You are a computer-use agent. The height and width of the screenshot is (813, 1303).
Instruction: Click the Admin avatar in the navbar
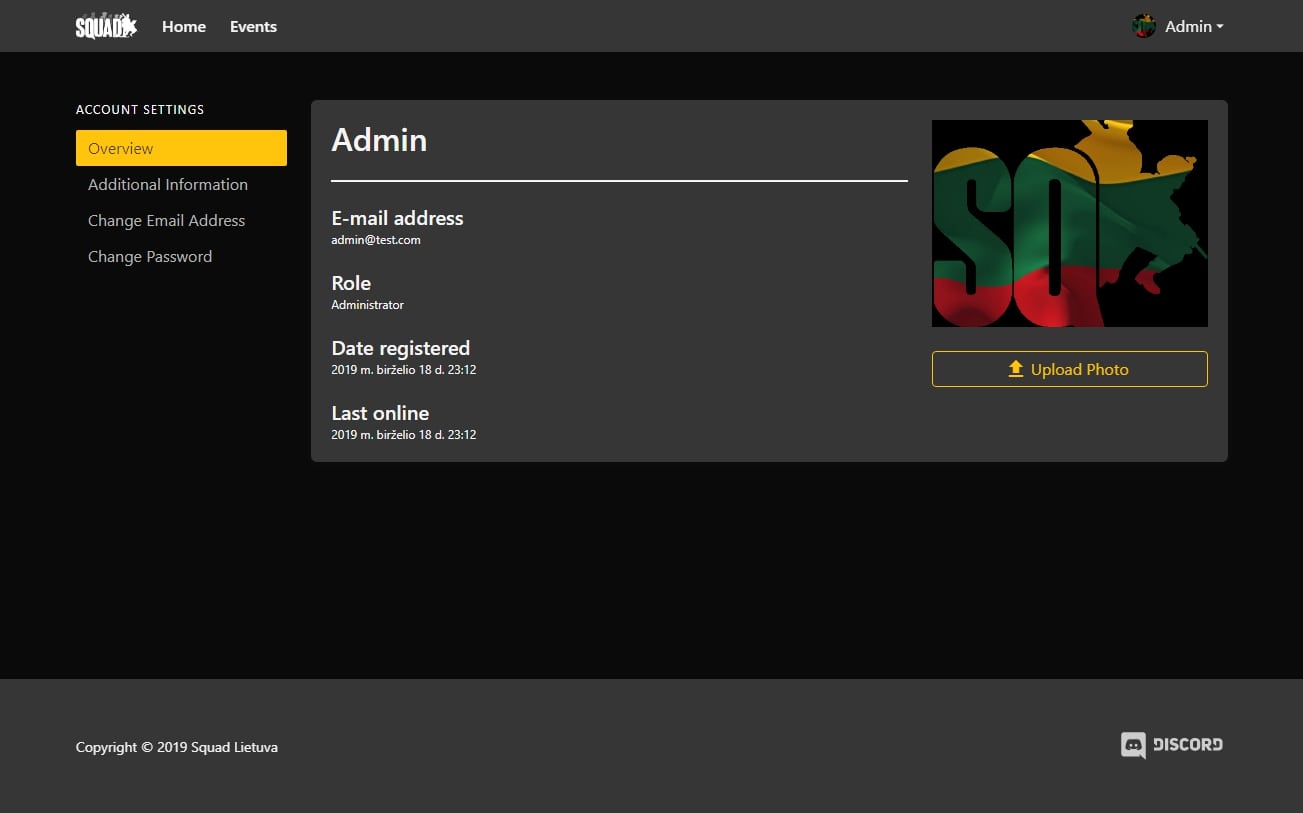pyautogui.click(x=1144, y=26)
